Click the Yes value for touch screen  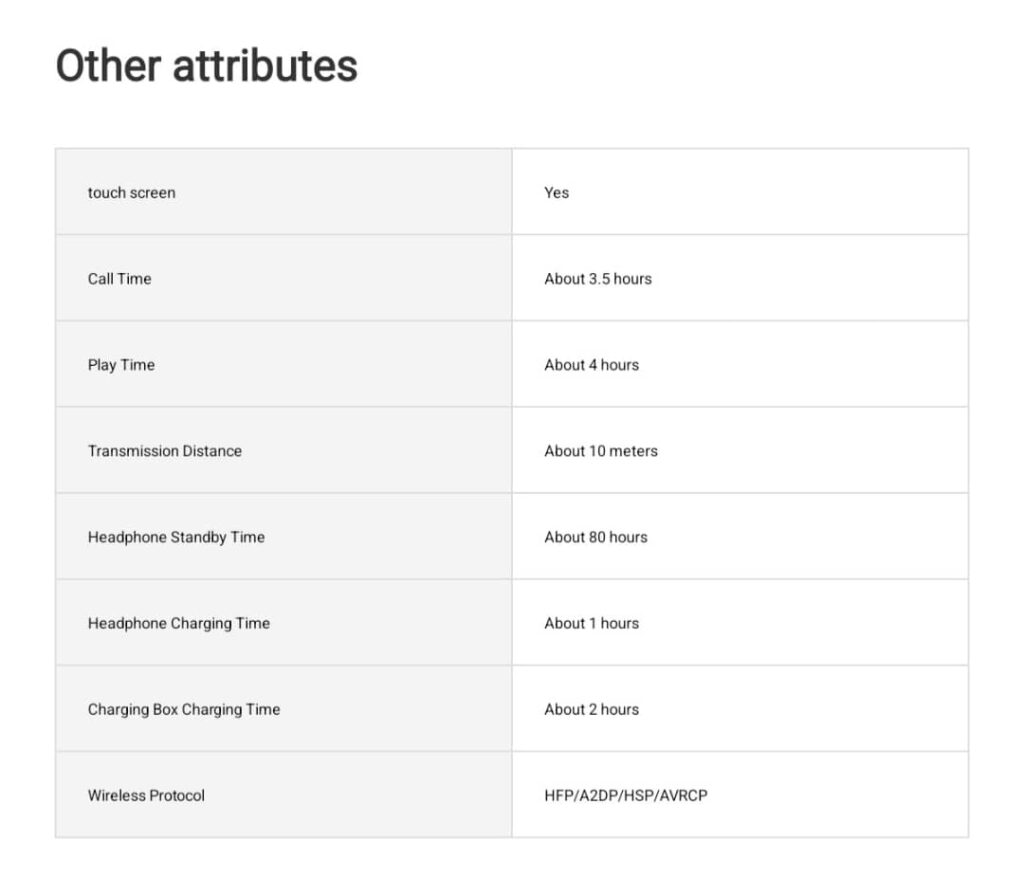(556, 193)
